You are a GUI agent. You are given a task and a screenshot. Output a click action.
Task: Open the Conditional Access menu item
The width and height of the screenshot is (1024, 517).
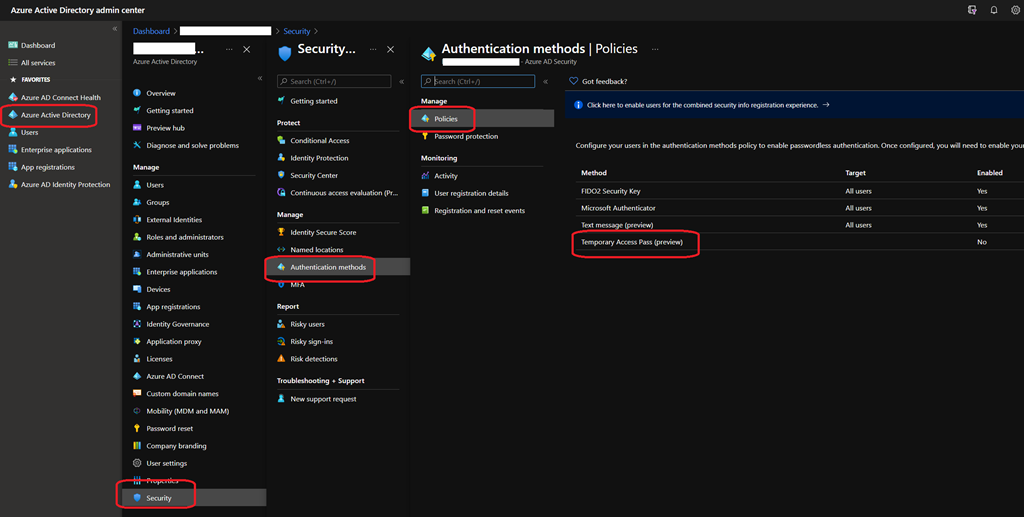pyautogui.click(x=319, y=141)
